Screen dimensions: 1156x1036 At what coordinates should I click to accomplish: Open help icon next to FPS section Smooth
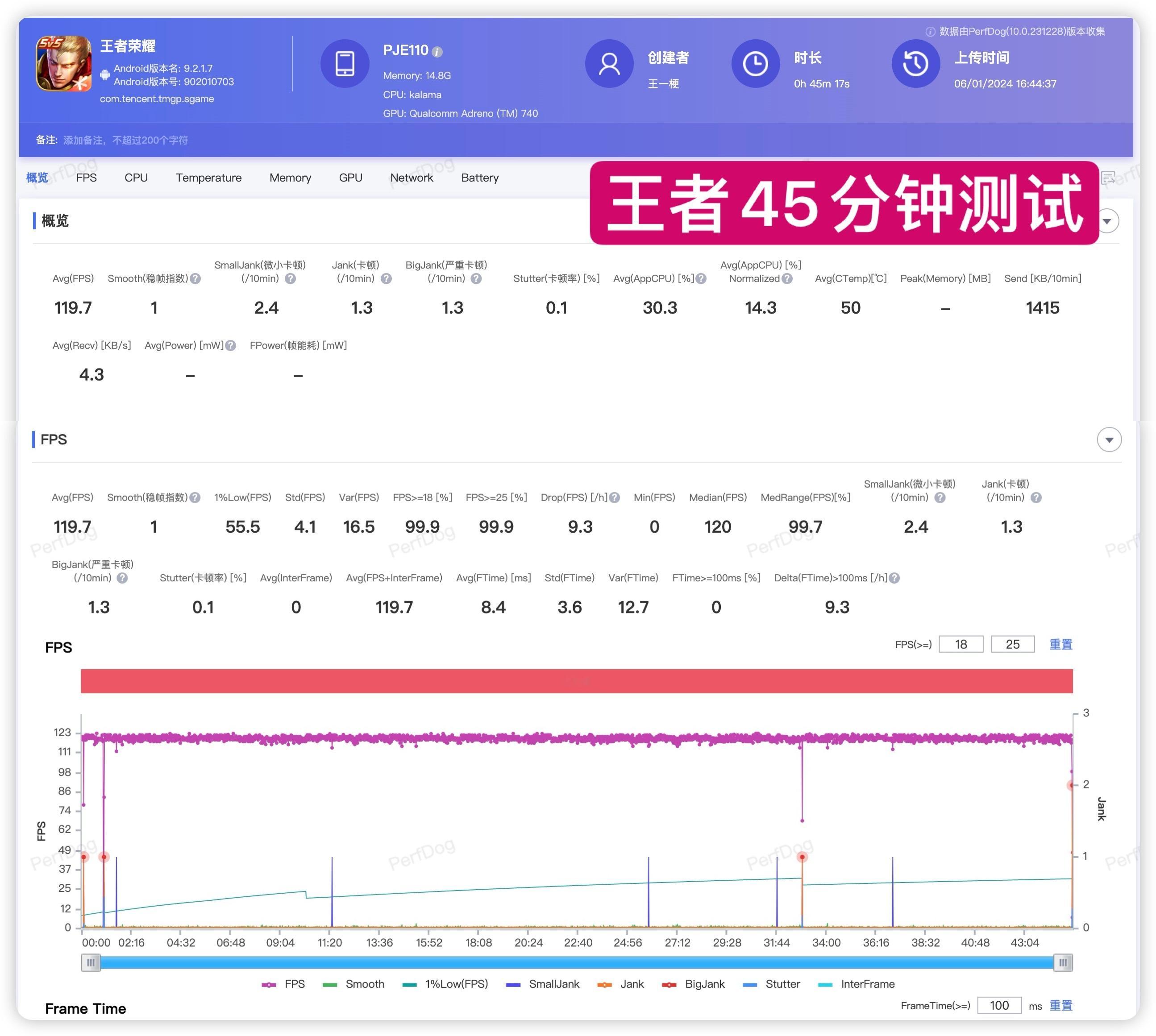(x=195, y=498)
